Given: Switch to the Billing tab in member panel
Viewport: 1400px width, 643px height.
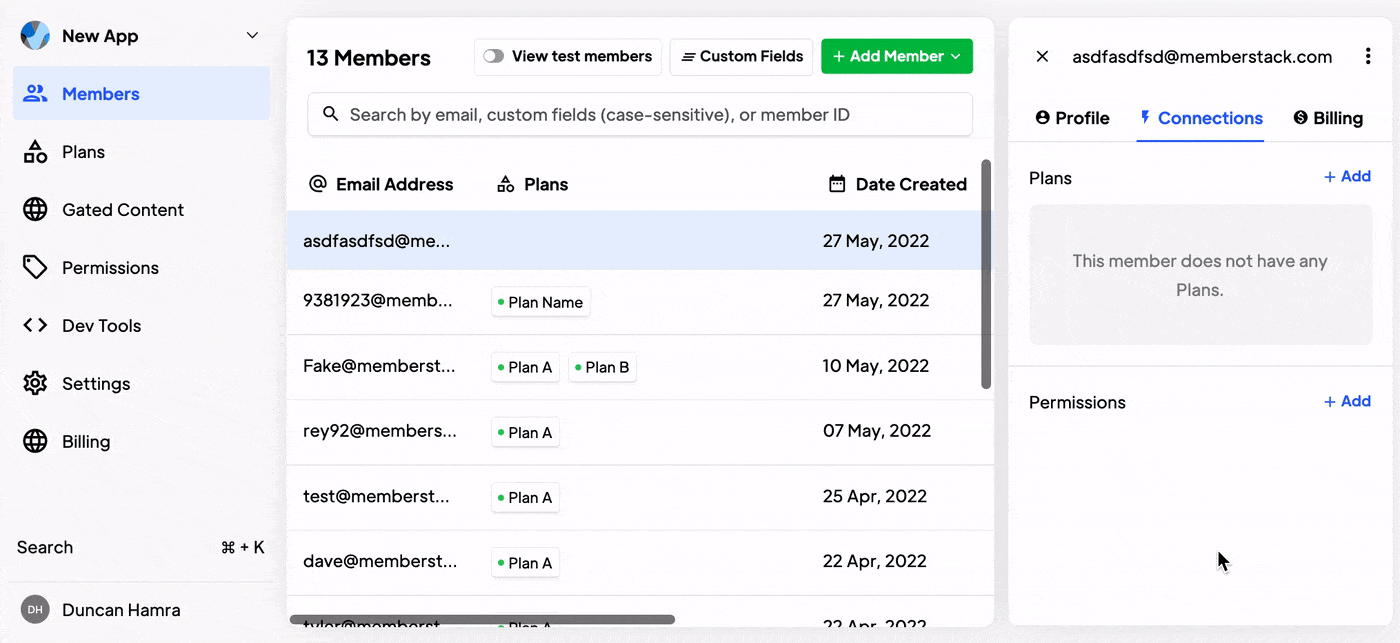Looking at the screenshot, I should tap(1327, 118).
